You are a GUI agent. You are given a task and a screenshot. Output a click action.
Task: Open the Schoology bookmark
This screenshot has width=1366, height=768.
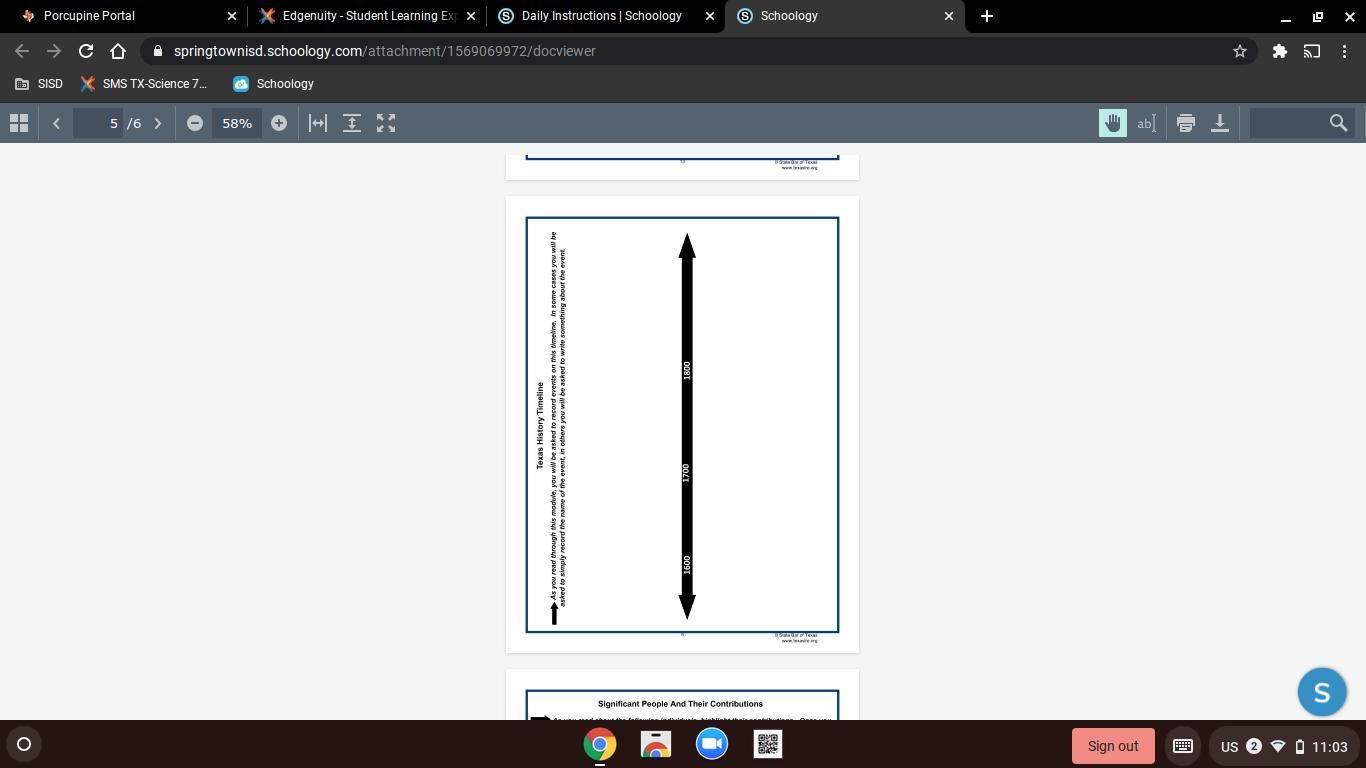pos(273,84)
